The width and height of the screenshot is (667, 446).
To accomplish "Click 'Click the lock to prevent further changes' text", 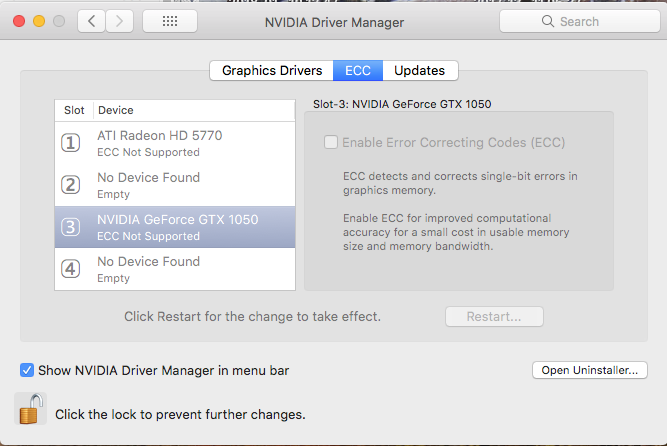I will click(x=180, y=415).
